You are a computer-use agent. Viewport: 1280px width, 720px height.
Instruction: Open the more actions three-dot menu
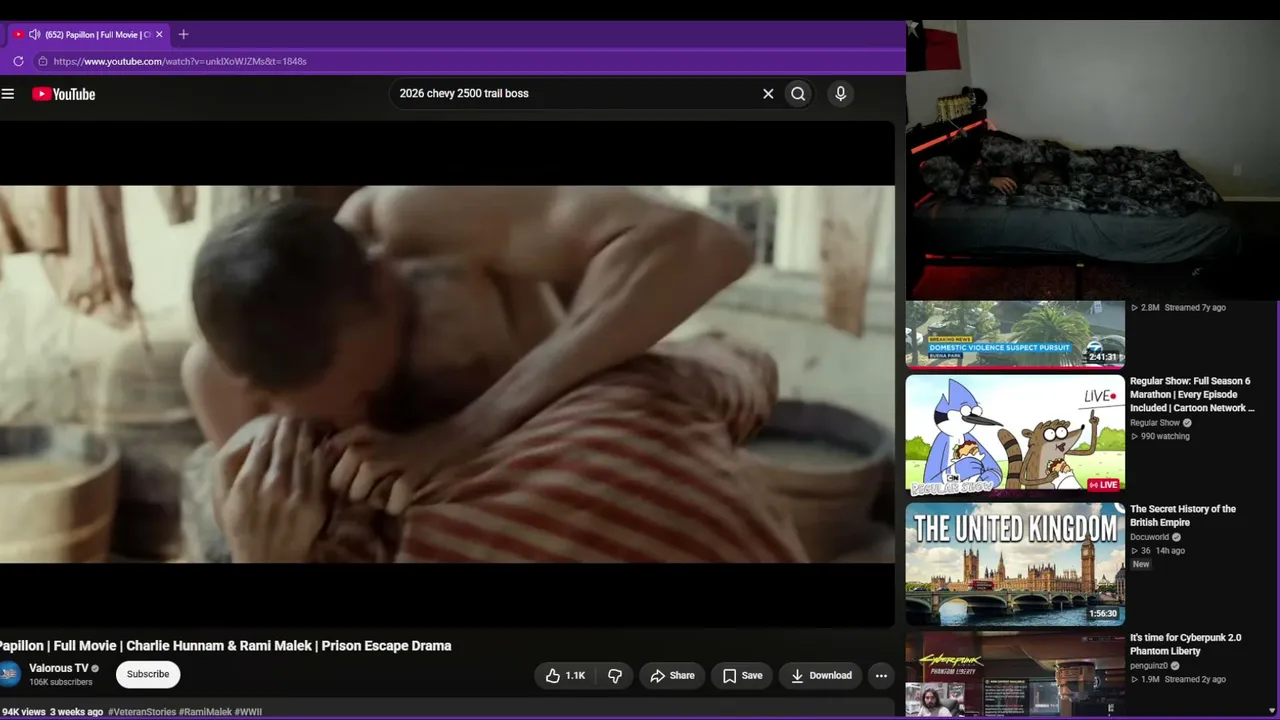click(x=881, y=676)
